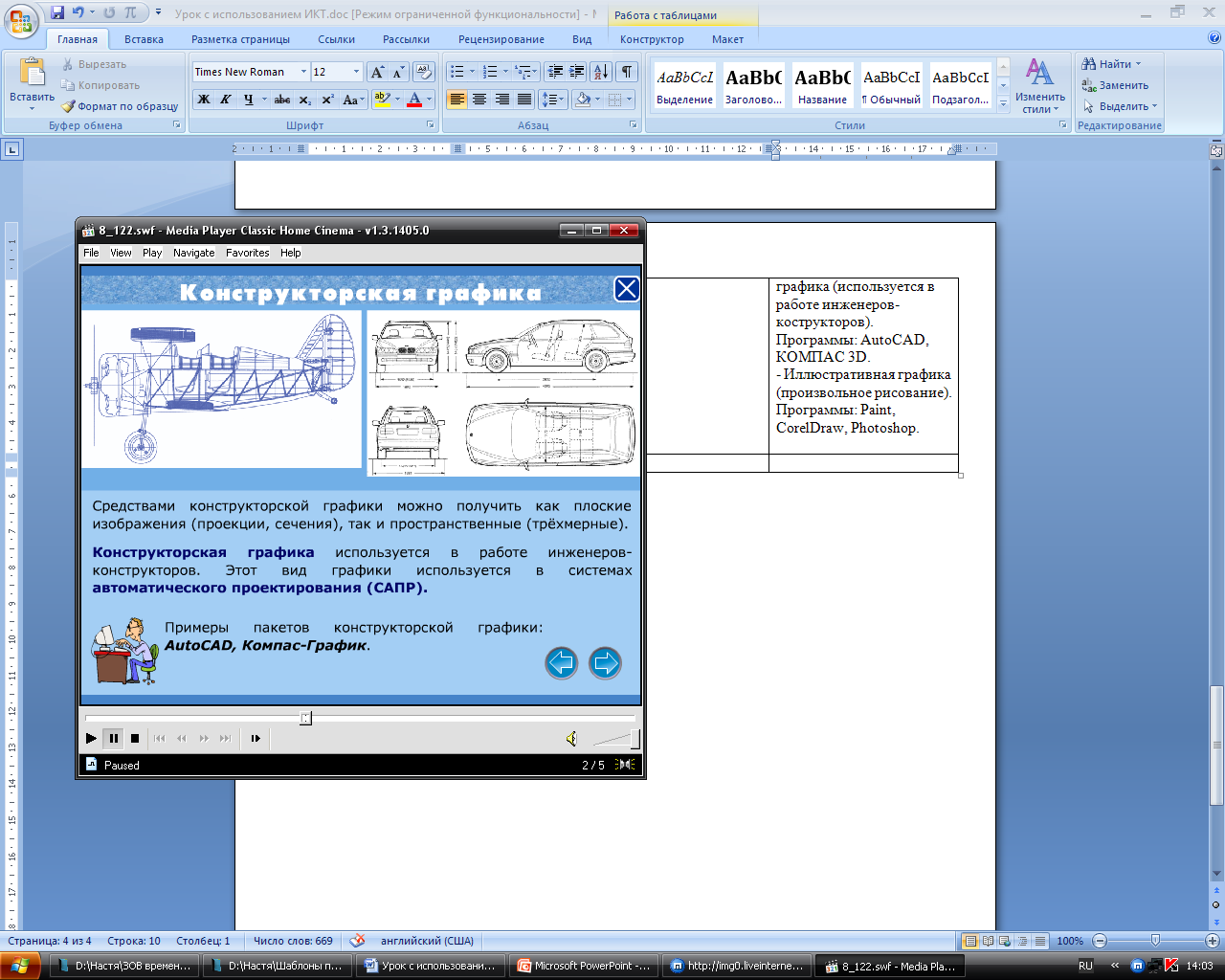
Task: Start a bulleted list
Action: [x=457, y=72]
